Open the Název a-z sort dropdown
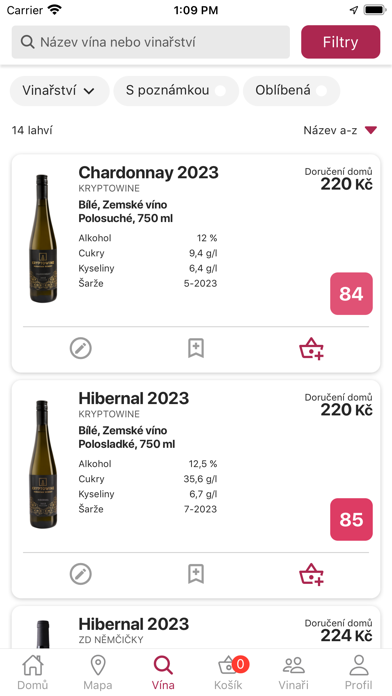392x696 pixels. pos(340,130)
